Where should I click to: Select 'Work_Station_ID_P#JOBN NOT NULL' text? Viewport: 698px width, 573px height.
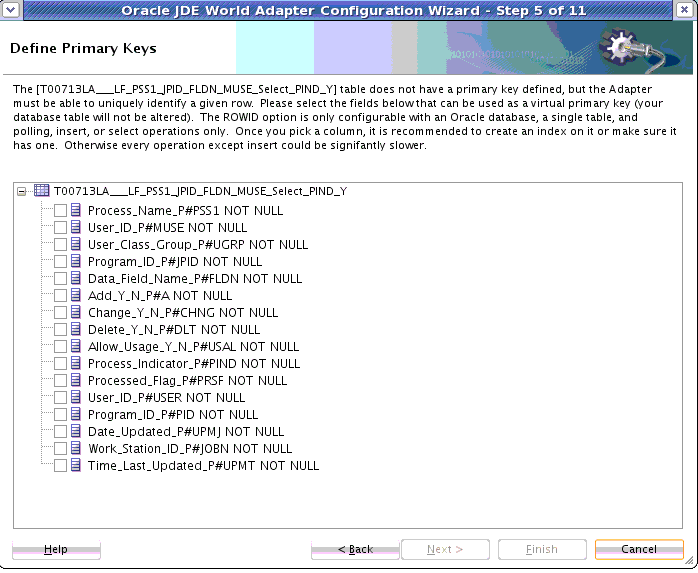point(190,449)
